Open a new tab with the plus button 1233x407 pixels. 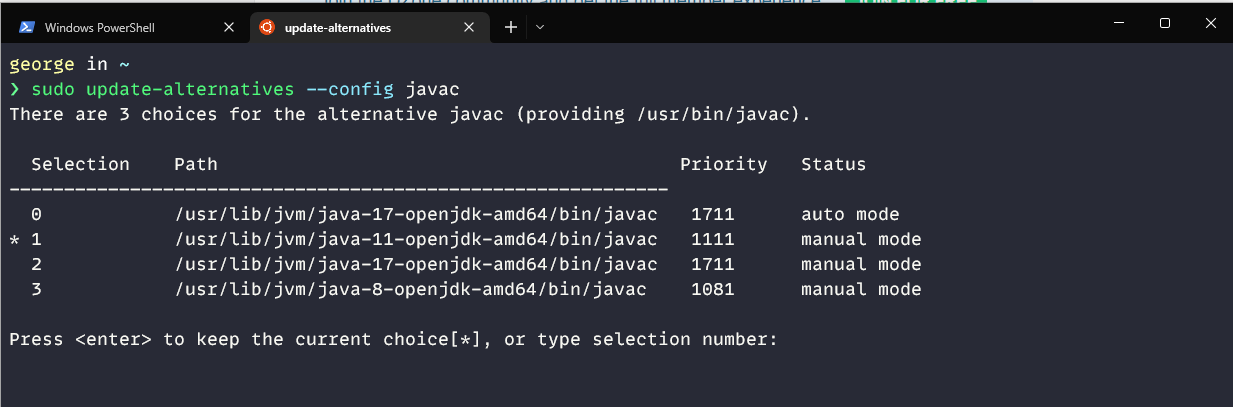(510, 28)
